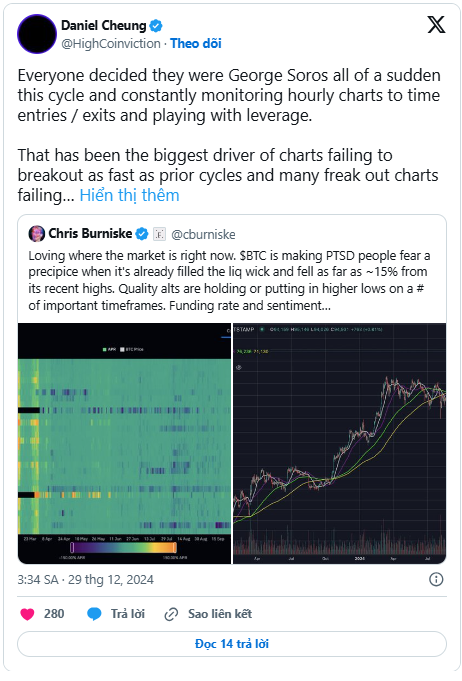Click the reply speech bubble icon
Image resolution: width=462 pixels, height=681 pixels.
94,614
